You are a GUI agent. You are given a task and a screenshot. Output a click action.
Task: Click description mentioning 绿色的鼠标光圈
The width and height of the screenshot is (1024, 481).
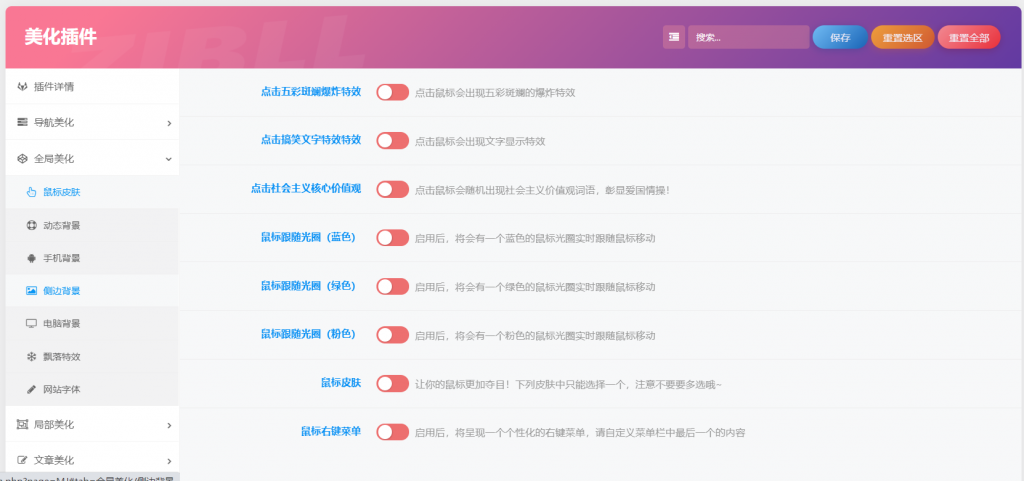pos(535,287)
